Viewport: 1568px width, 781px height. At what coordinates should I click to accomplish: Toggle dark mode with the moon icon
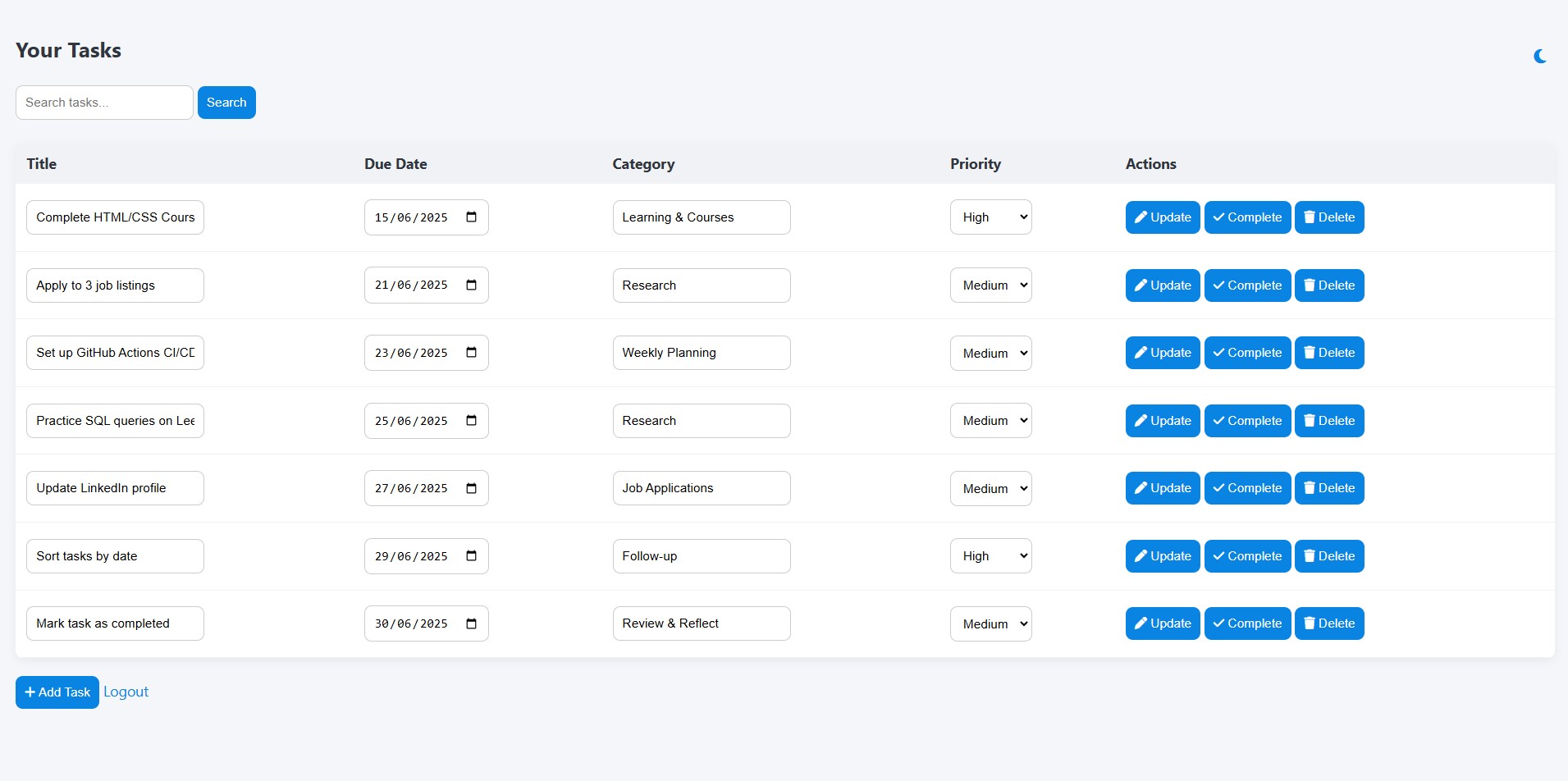click(1540, 56)
